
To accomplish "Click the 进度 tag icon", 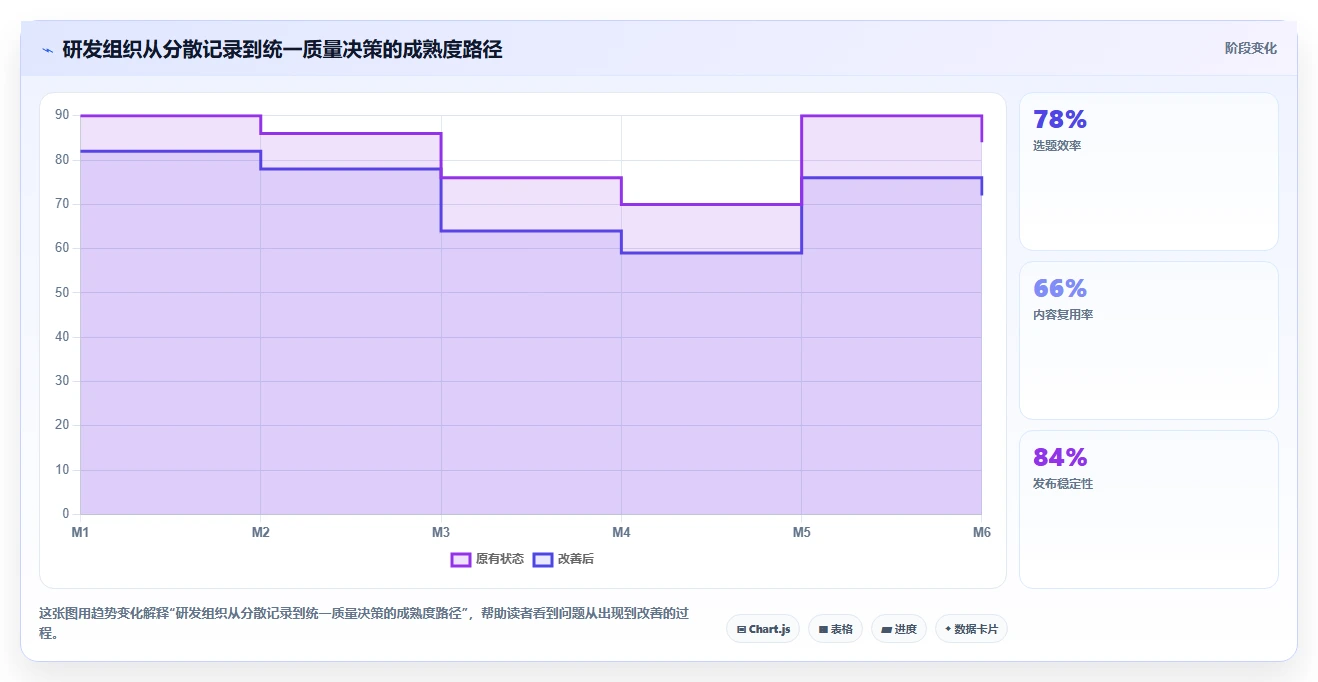I will click(x=886, y=629).
